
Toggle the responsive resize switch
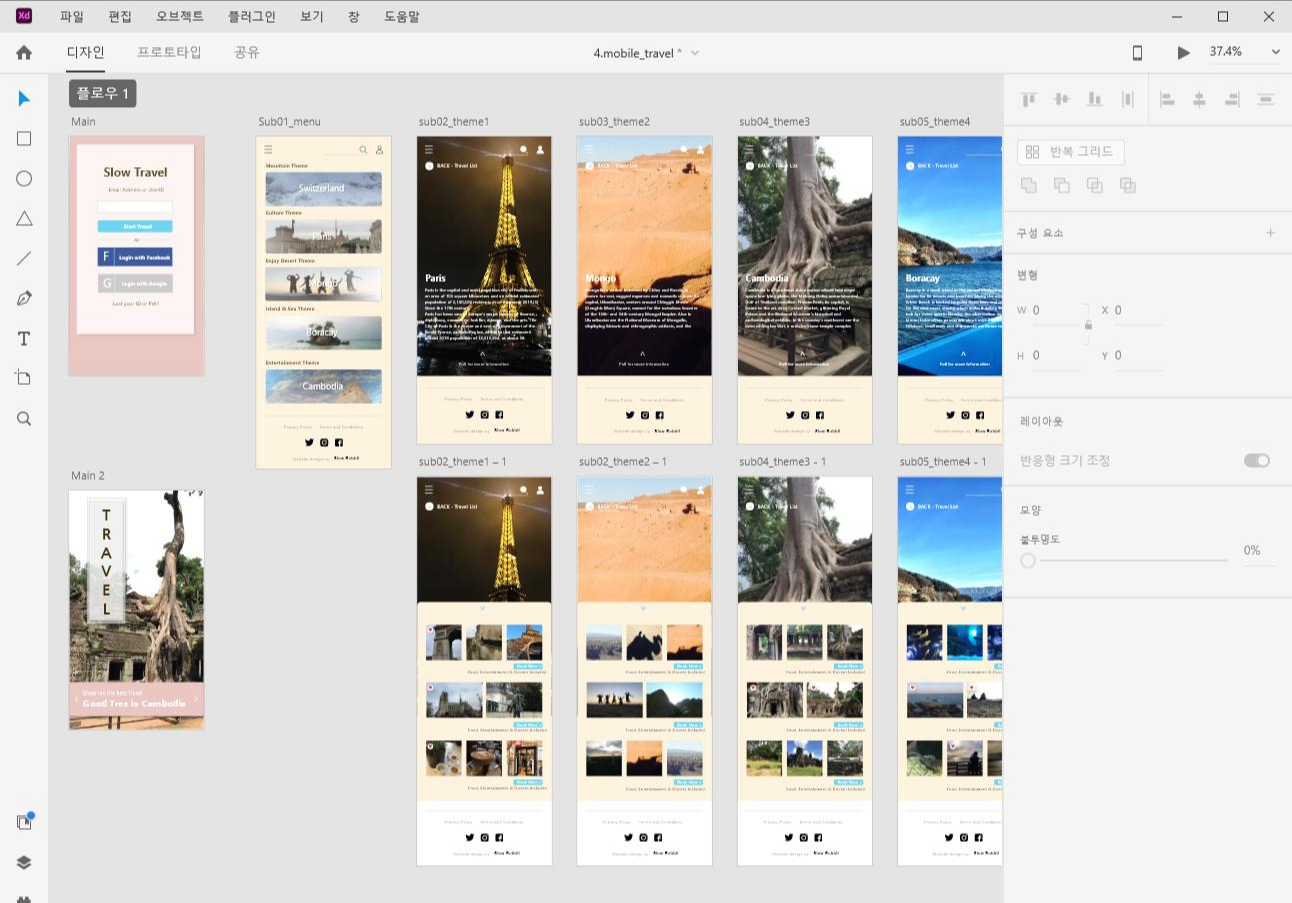(x=1257, y=460)
